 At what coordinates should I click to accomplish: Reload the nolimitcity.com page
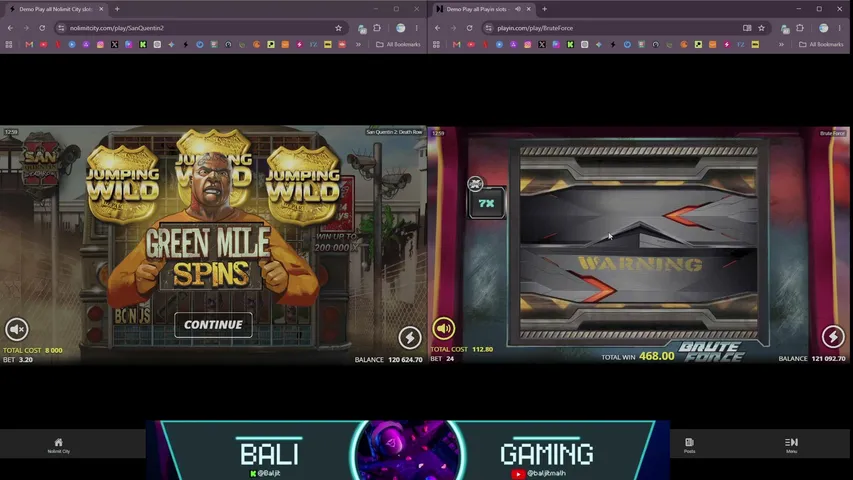42,28
